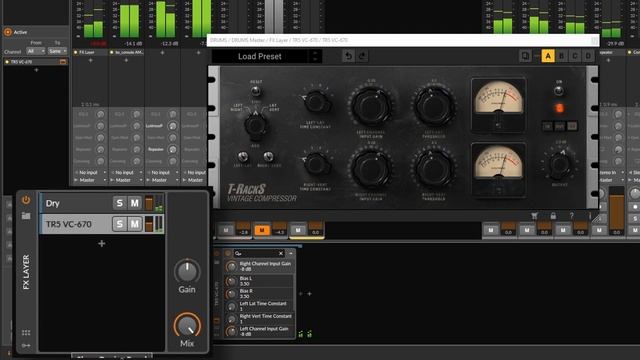
Task: Click the Left/Right Lat/Vert mode selector knob
Action: [x=256, y=124]
